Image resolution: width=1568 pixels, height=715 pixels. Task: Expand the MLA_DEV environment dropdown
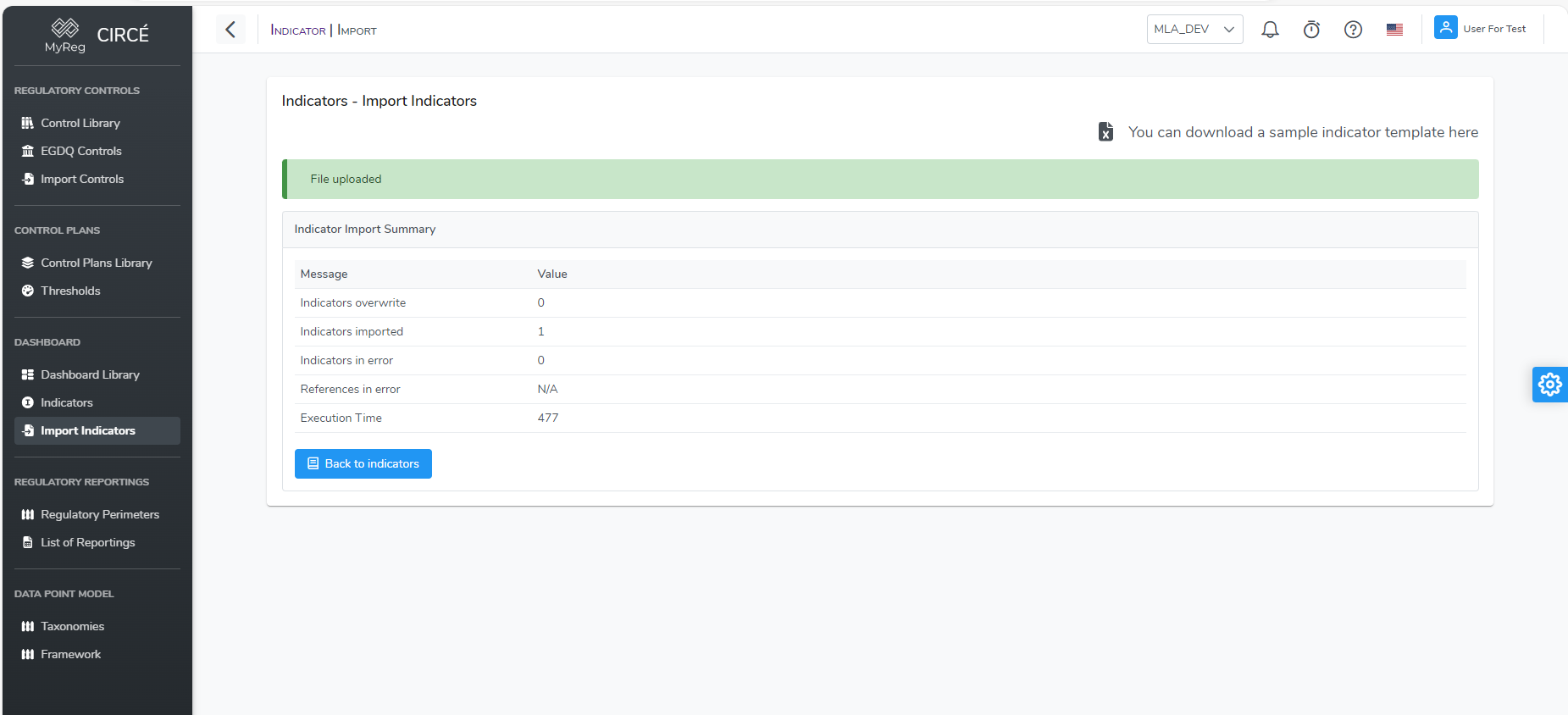(1194, 30)
